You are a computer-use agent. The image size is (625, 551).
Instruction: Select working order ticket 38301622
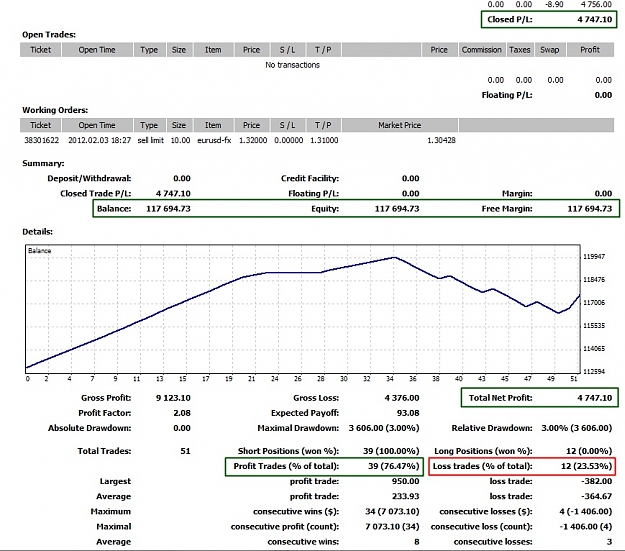[x=41, y=140]
